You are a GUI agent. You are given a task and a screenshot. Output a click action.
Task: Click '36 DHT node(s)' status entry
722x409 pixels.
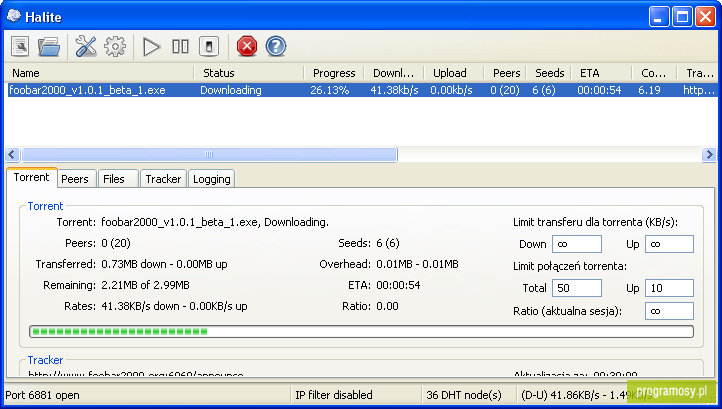click(x=464, y=395)
